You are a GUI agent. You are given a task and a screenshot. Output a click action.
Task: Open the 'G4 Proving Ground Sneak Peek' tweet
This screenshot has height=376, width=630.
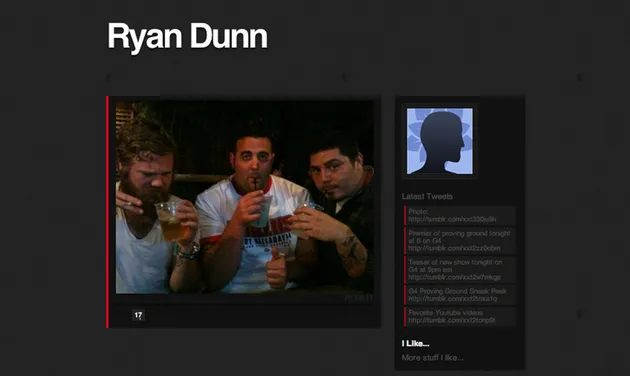(x=460, y=295)
